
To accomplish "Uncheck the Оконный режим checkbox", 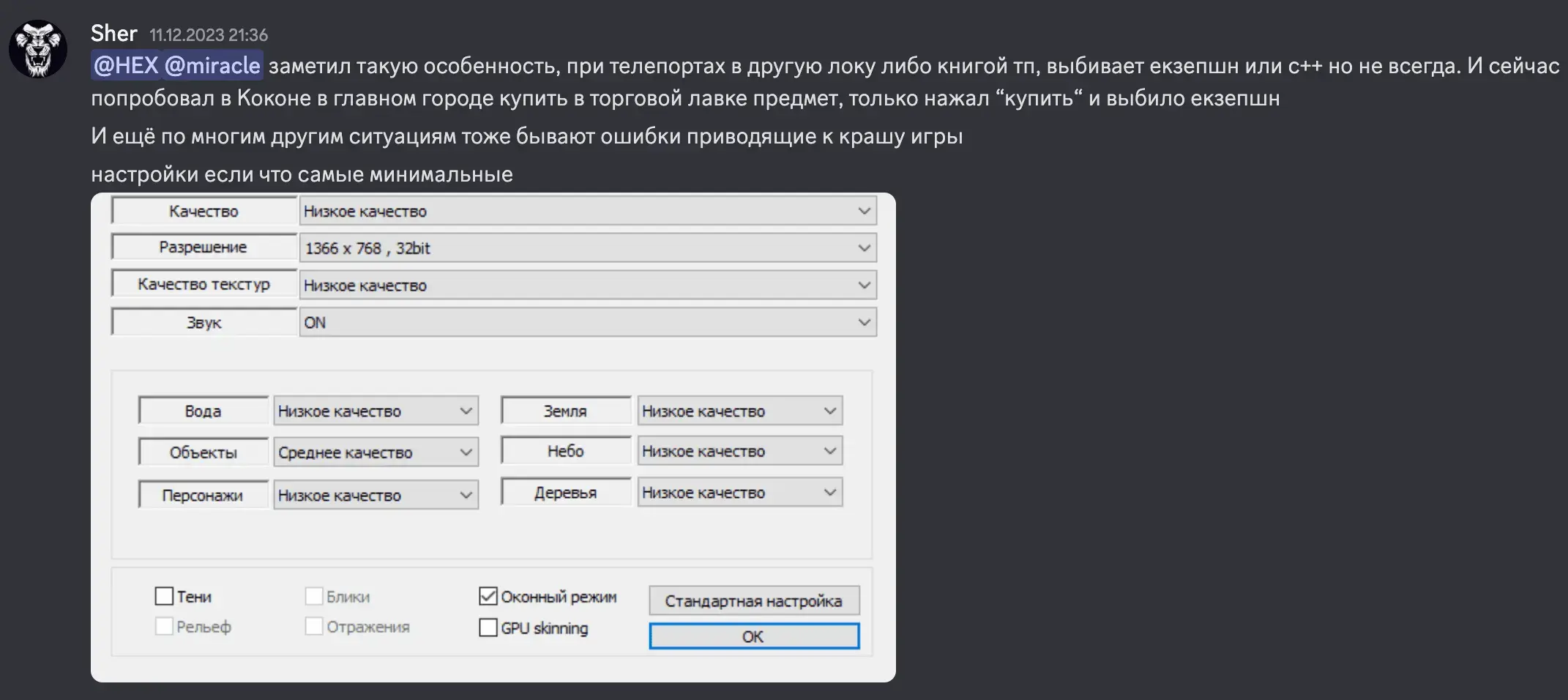I will tap(488, 596).
